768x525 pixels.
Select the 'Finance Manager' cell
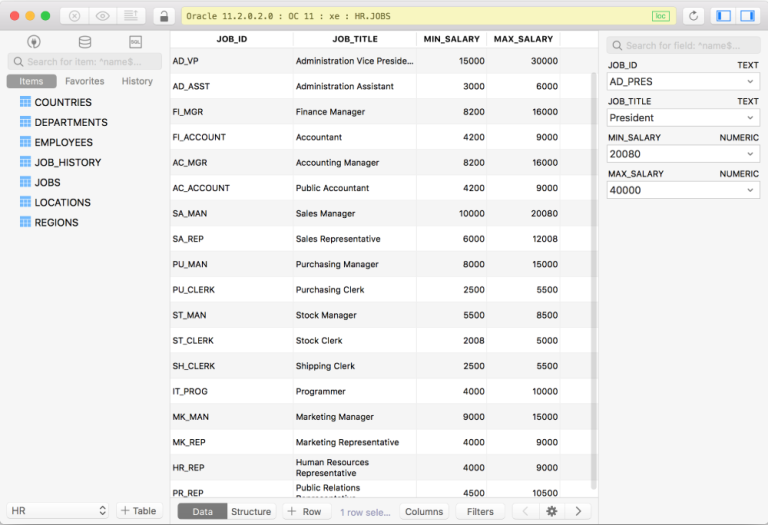pos(355,112)
